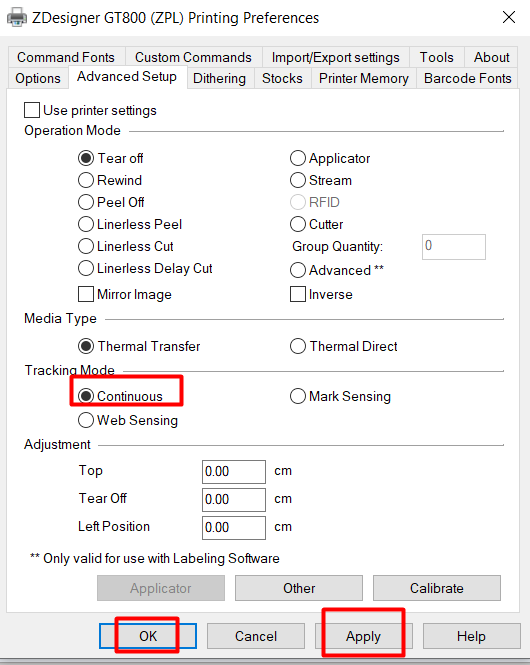
Task: Click the Other button
Action: tap(299, 588)
